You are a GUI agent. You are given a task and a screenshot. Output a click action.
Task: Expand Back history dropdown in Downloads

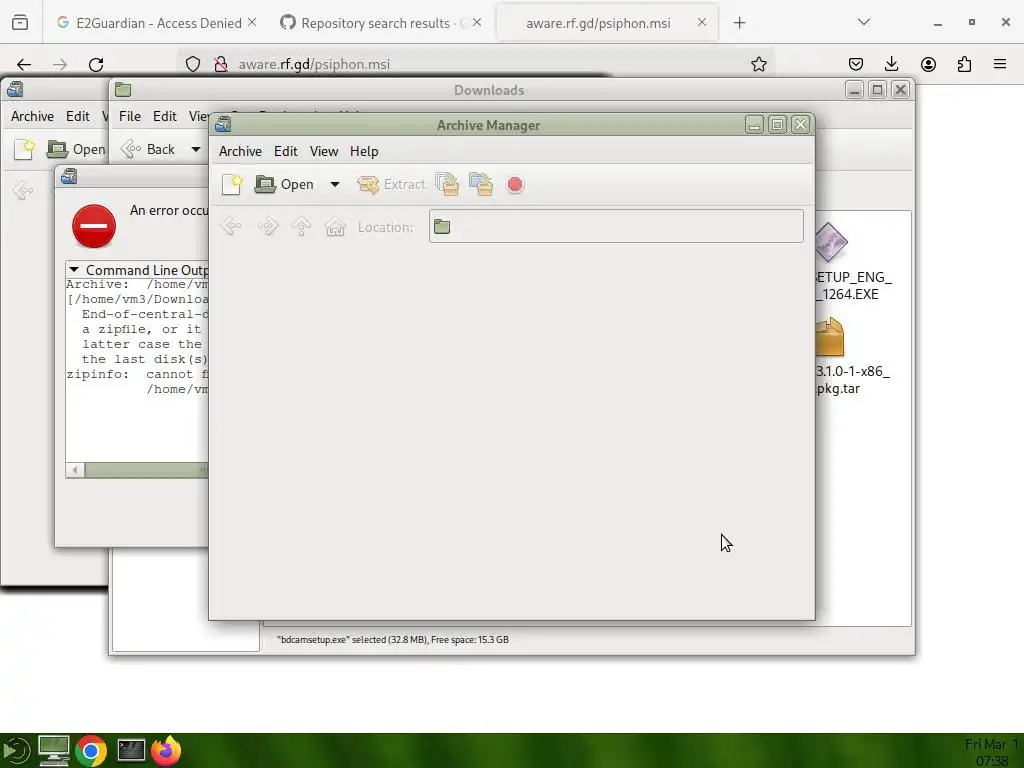[x=195, y=150]
